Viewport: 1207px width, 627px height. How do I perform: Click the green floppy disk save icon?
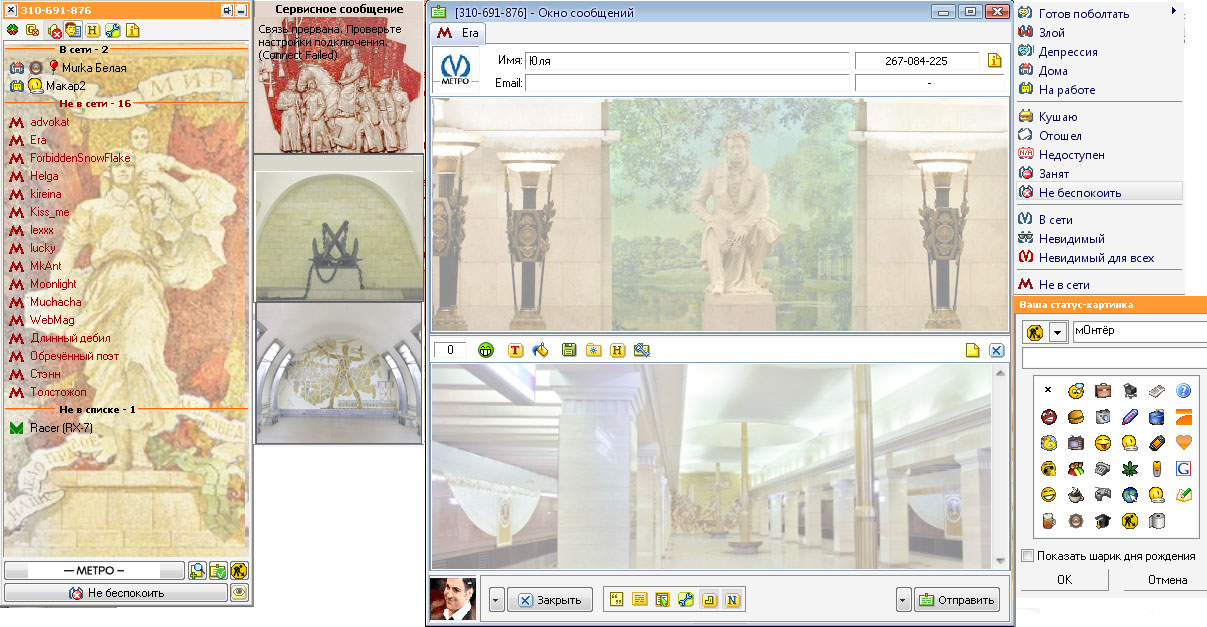click(x=569, y=350)
